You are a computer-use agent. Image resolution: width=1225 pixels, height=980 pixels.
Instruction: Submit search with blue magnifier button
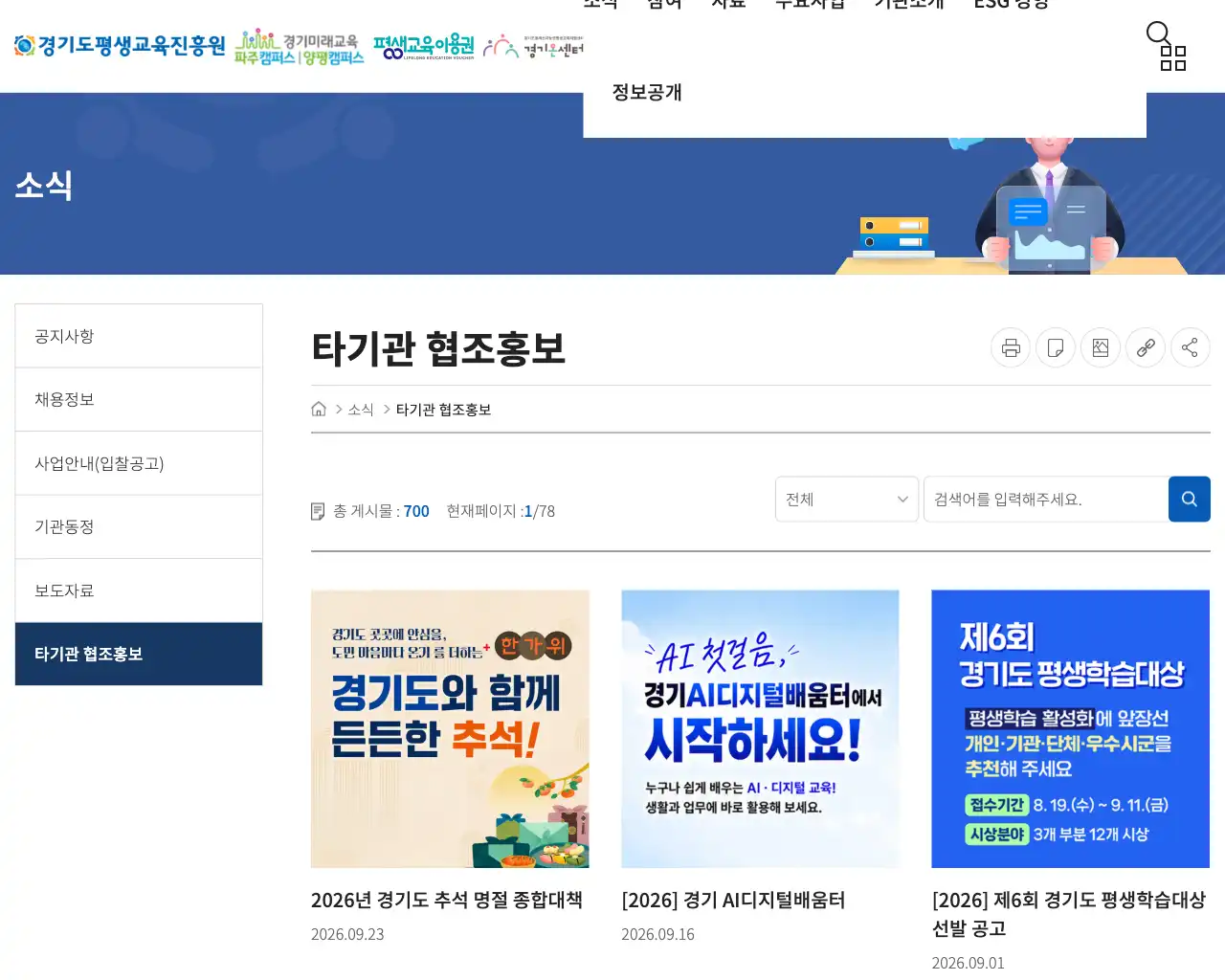(1190, 499)
